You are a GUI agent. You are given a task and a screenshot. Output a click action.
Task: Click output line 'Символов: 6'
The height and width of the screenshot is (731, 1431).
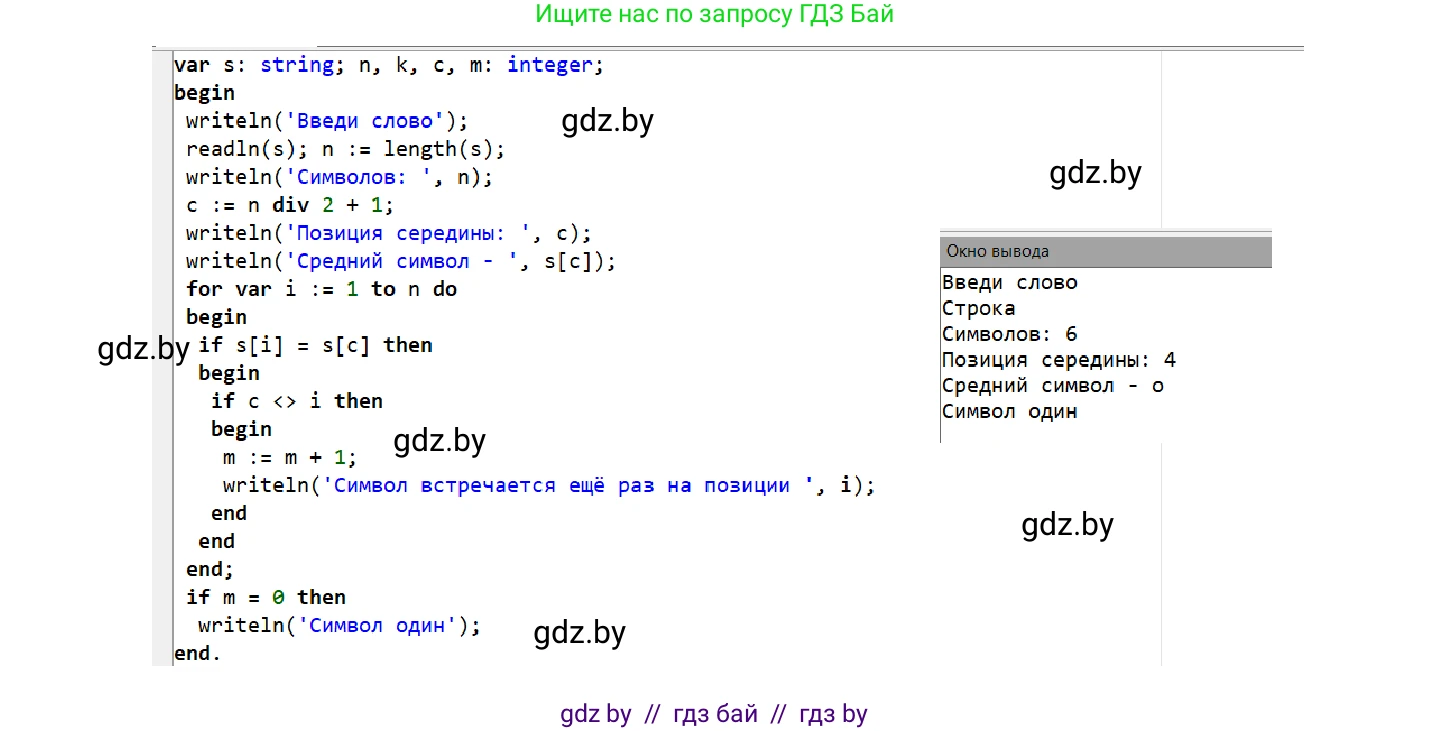tap(1009, 334)
